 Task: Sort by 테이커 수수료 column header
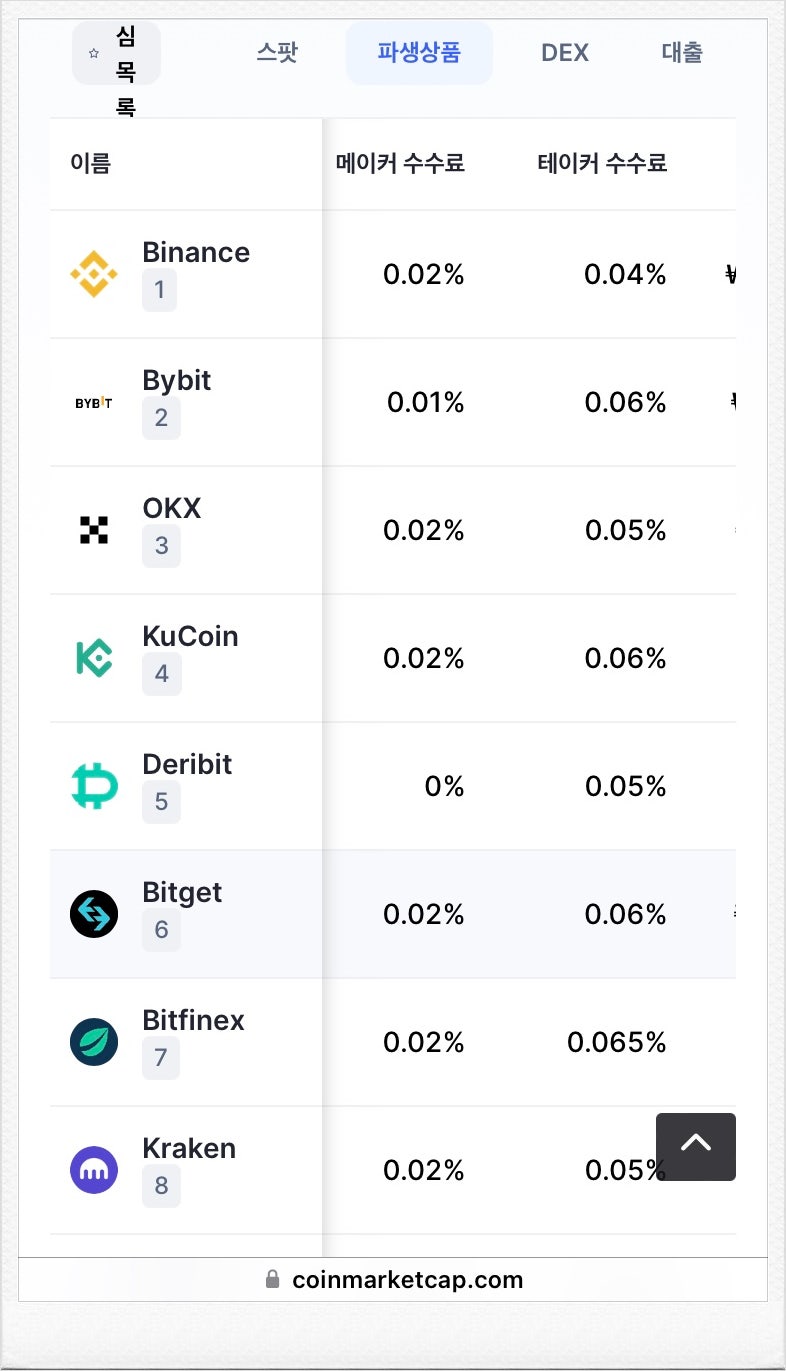click(602, 163)
